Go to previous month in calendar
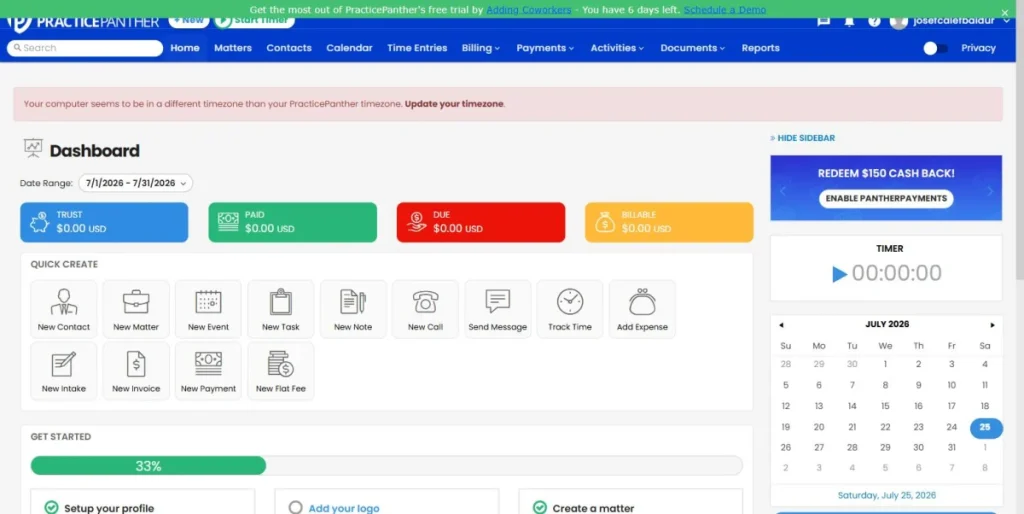The width and height of the screenshot is (1024, 514). [x=781, y=325]
